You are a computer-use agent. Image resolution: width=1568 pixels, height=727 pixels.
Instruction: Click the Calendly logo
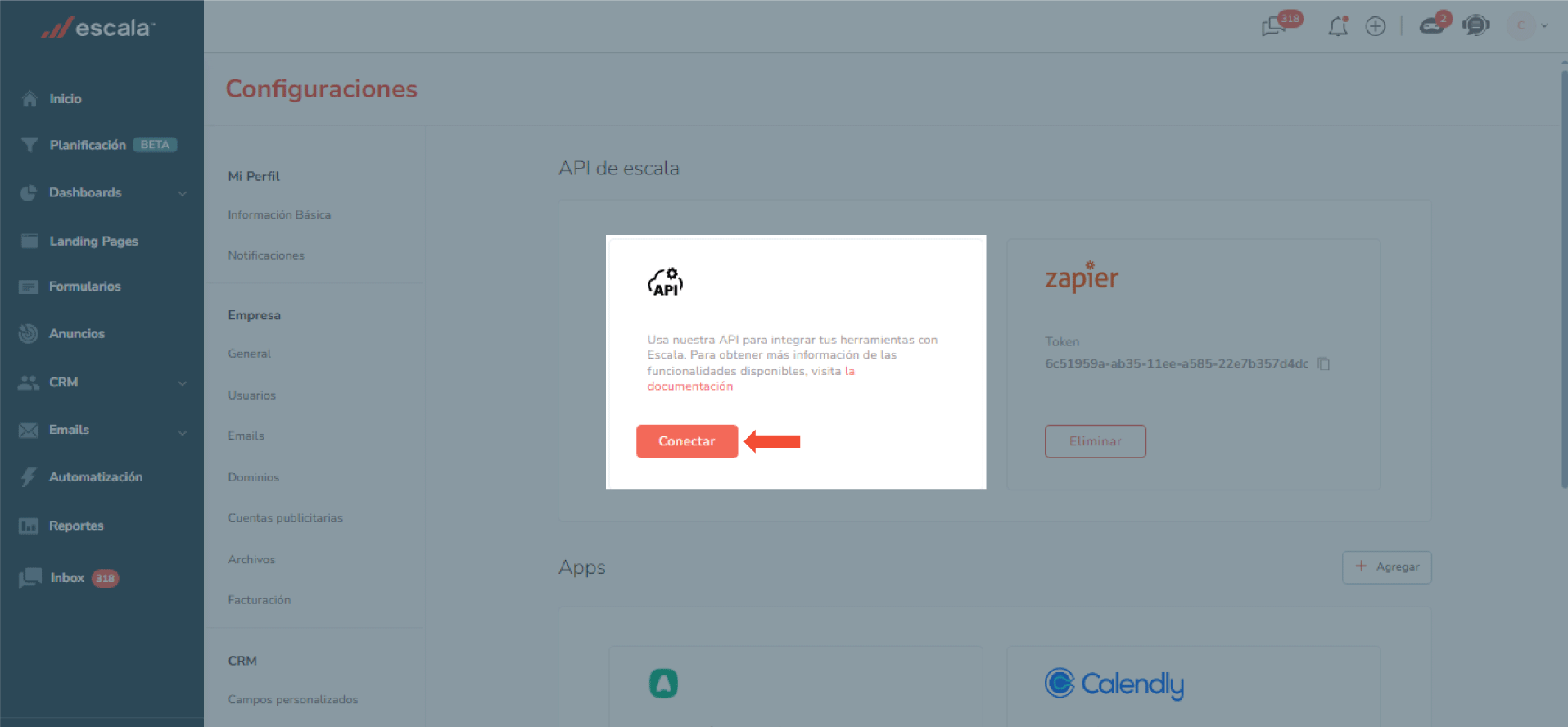coord(1114,684)
